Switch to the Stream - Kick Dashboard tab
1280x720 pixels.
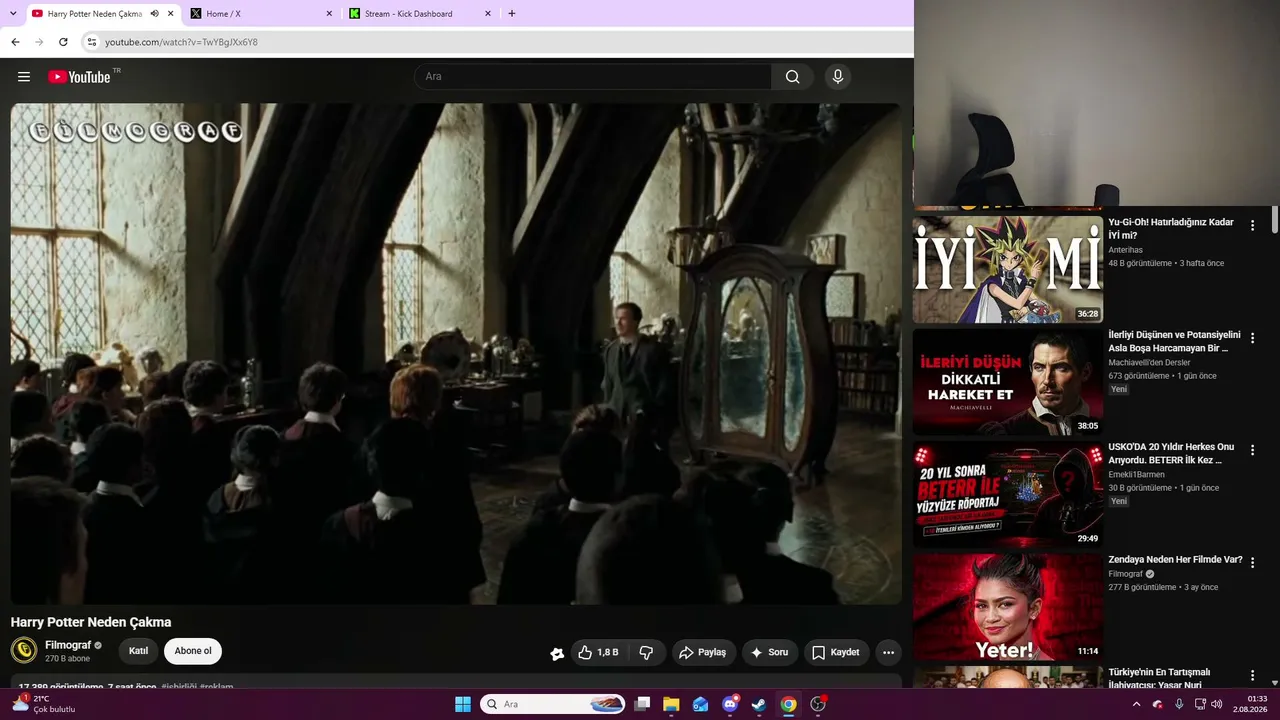pyautogui.click(x=420, y=14)
